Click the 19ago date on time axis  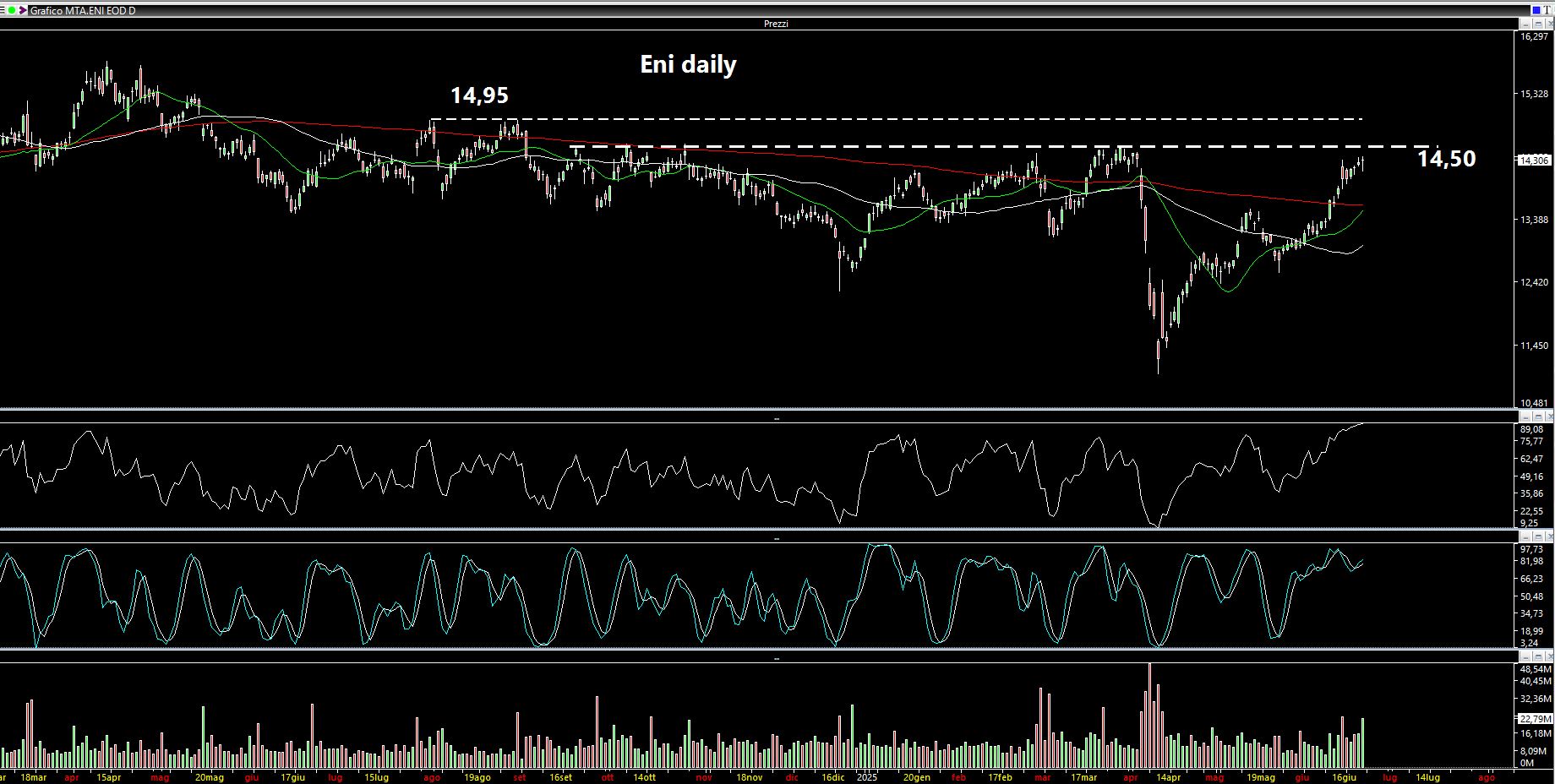477,777
